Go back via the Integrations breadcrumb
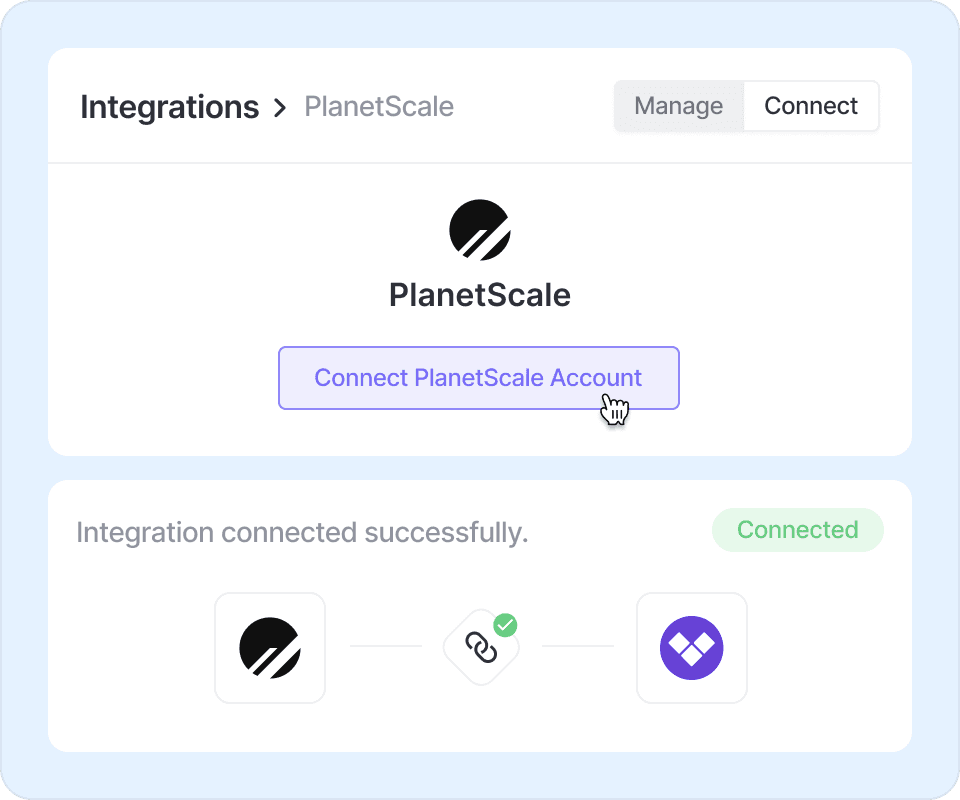The image size is (960, 800). (x=169, y=107)
